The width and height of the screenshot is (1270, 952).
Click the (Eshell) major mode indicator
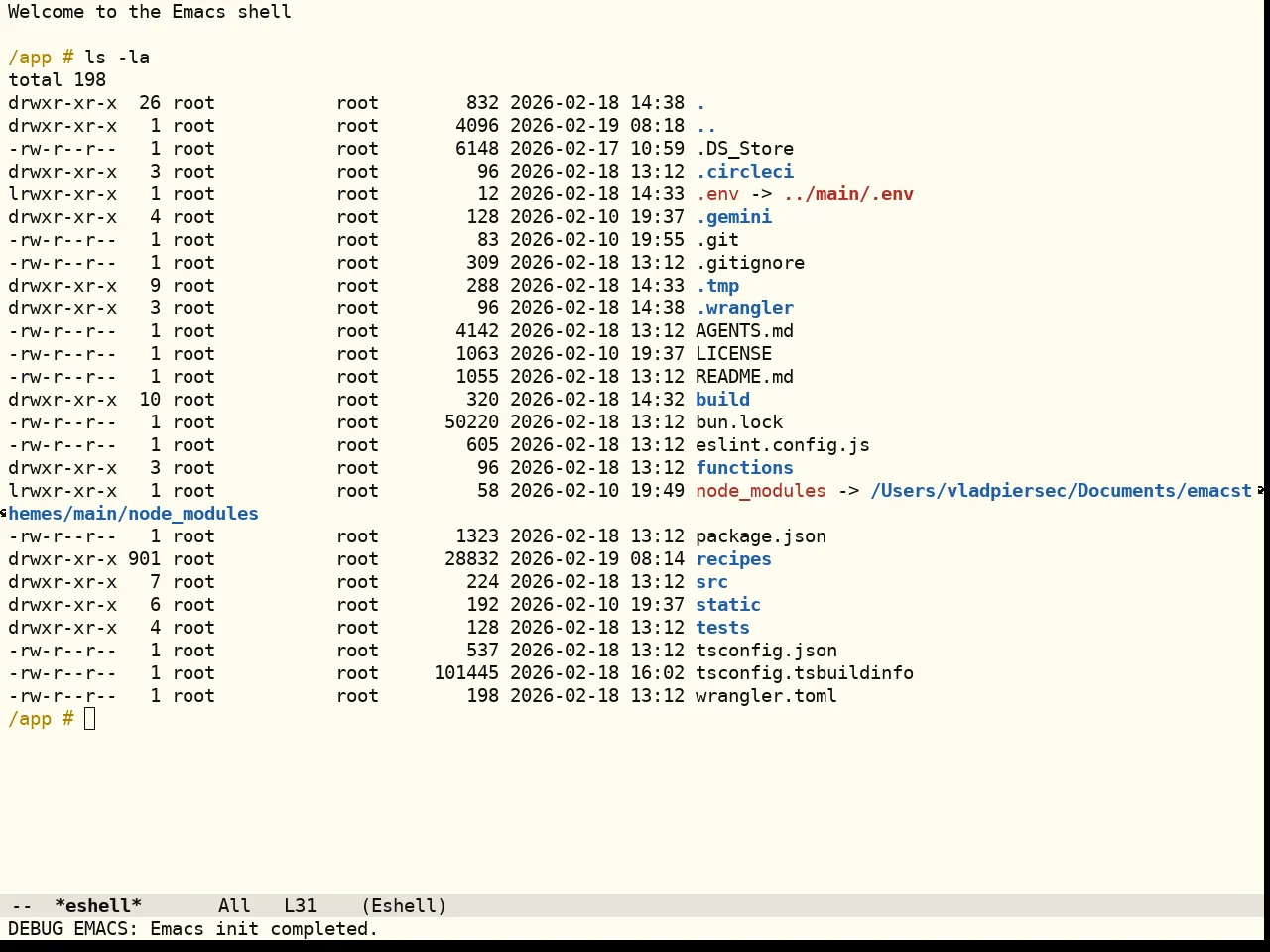tap(404, 906)
